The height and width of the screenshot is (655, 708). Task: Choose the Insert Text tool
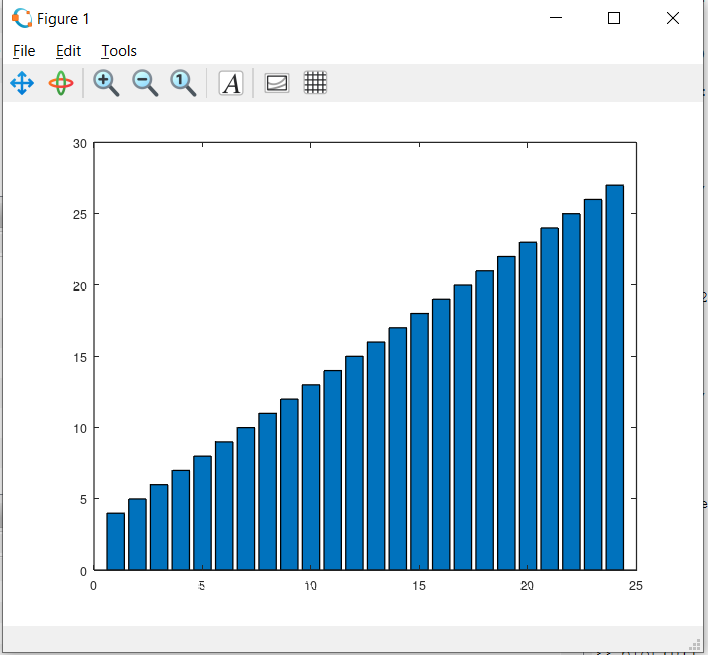pyautogui.click(x=231, y=83)
